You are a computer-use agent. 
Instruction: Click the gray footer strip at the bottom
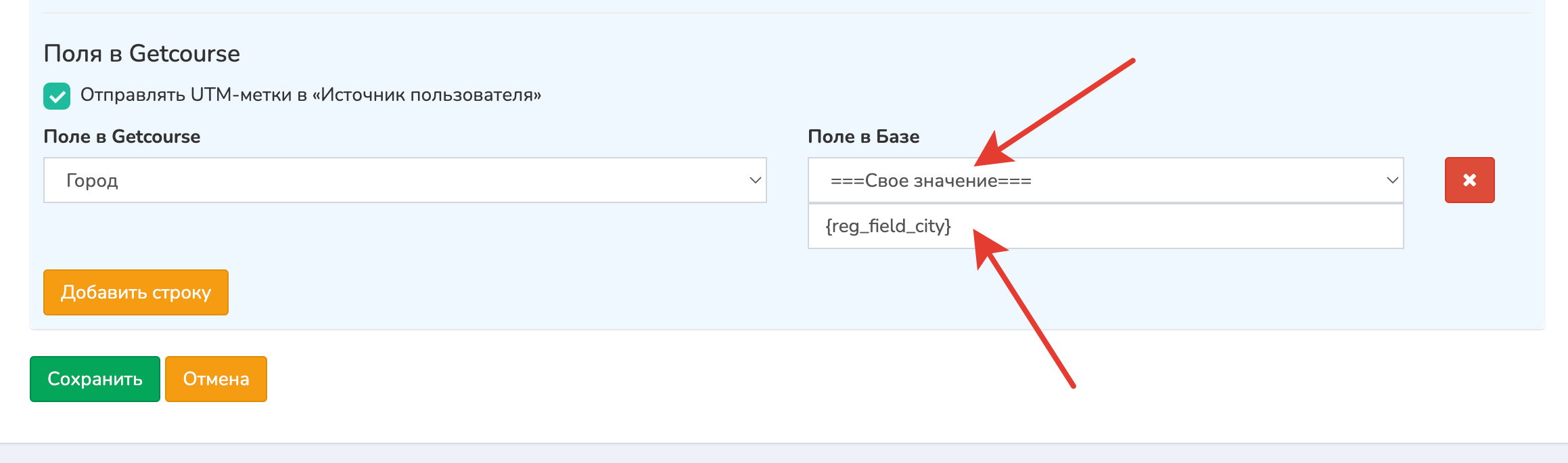click(784, 454)
